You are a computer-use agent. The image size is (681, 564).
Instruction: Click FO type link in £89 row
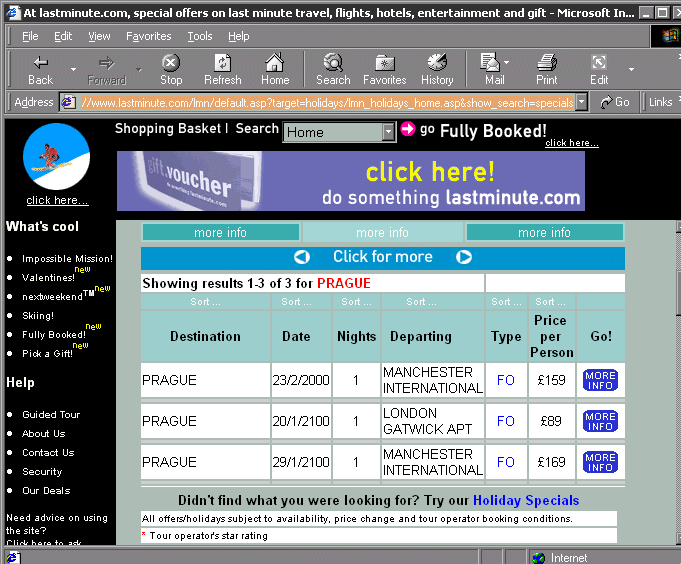(x=506, y=421)
